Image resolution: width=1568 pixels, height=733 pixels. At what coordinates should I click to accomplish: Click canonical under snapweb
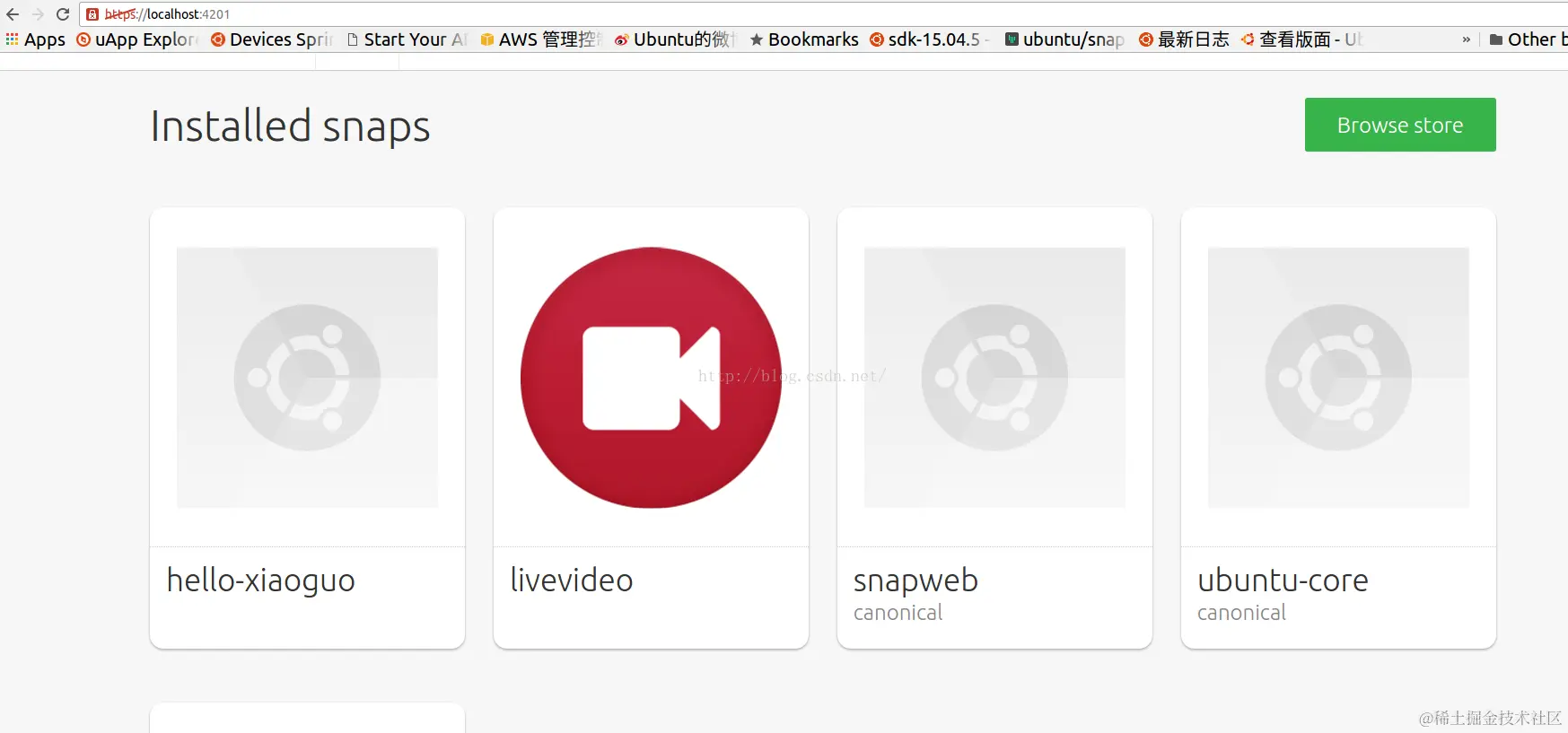click(898, 613)
